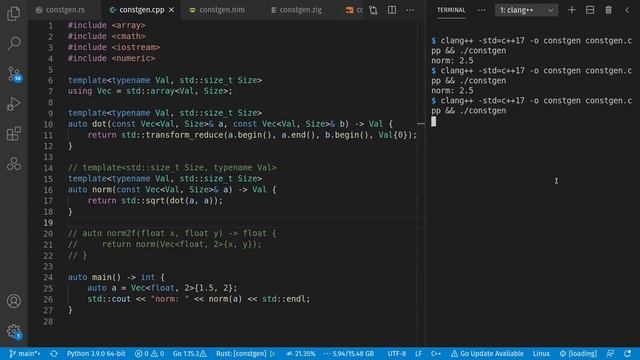The height and width of the screenshot is (360, 640).
Task: Create a new terminal with plus icon
Action: click(571, 10)
